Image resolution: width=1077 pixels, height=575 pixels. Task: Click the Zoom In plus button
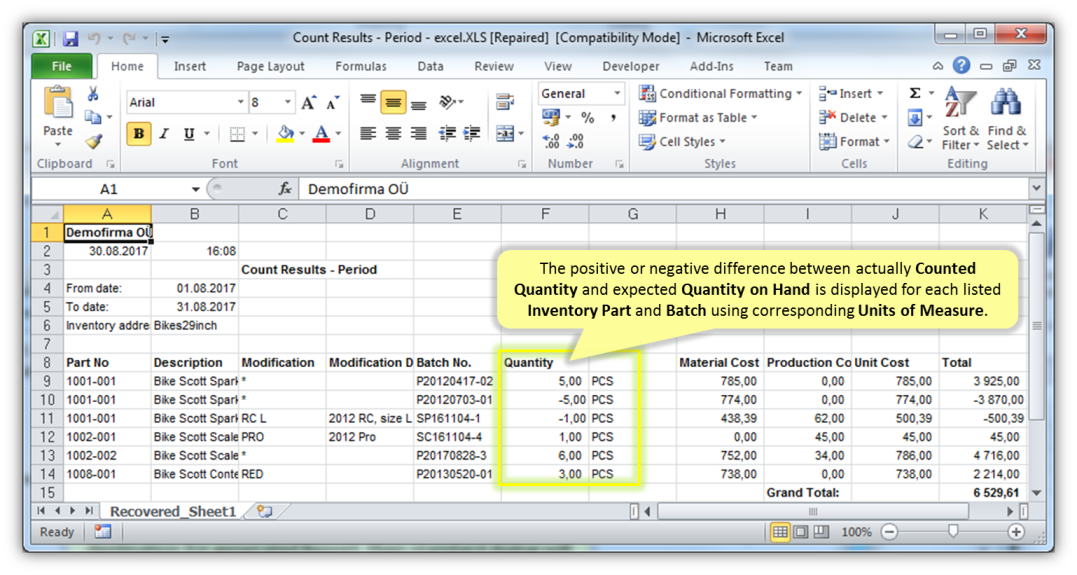click(x=1017, y=532)
